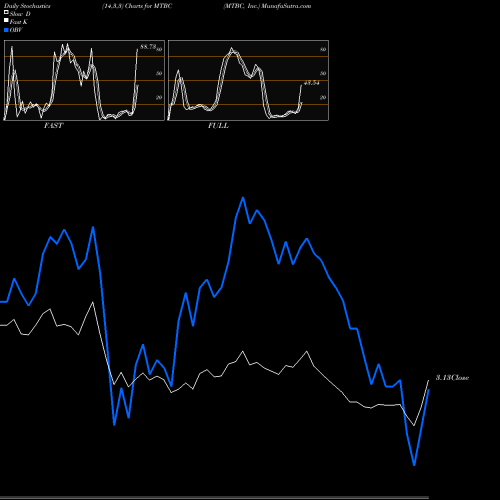Click the highest peak of blue OBV line
500x500 pixels.
pyautogui.click(x=243, y=198)
